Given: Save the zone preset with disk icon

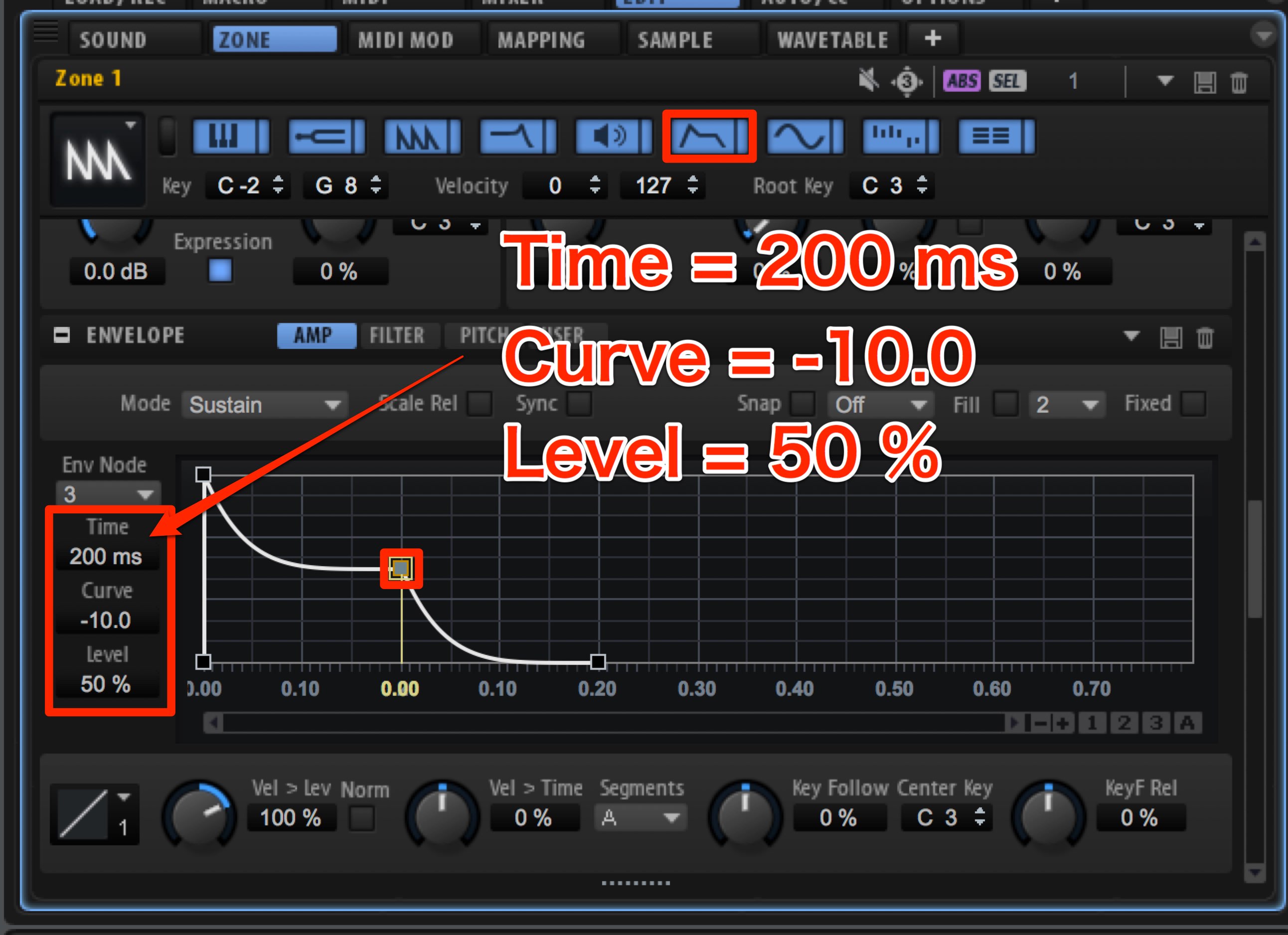Looking at the screenshot, I should tap(1205, 82).
